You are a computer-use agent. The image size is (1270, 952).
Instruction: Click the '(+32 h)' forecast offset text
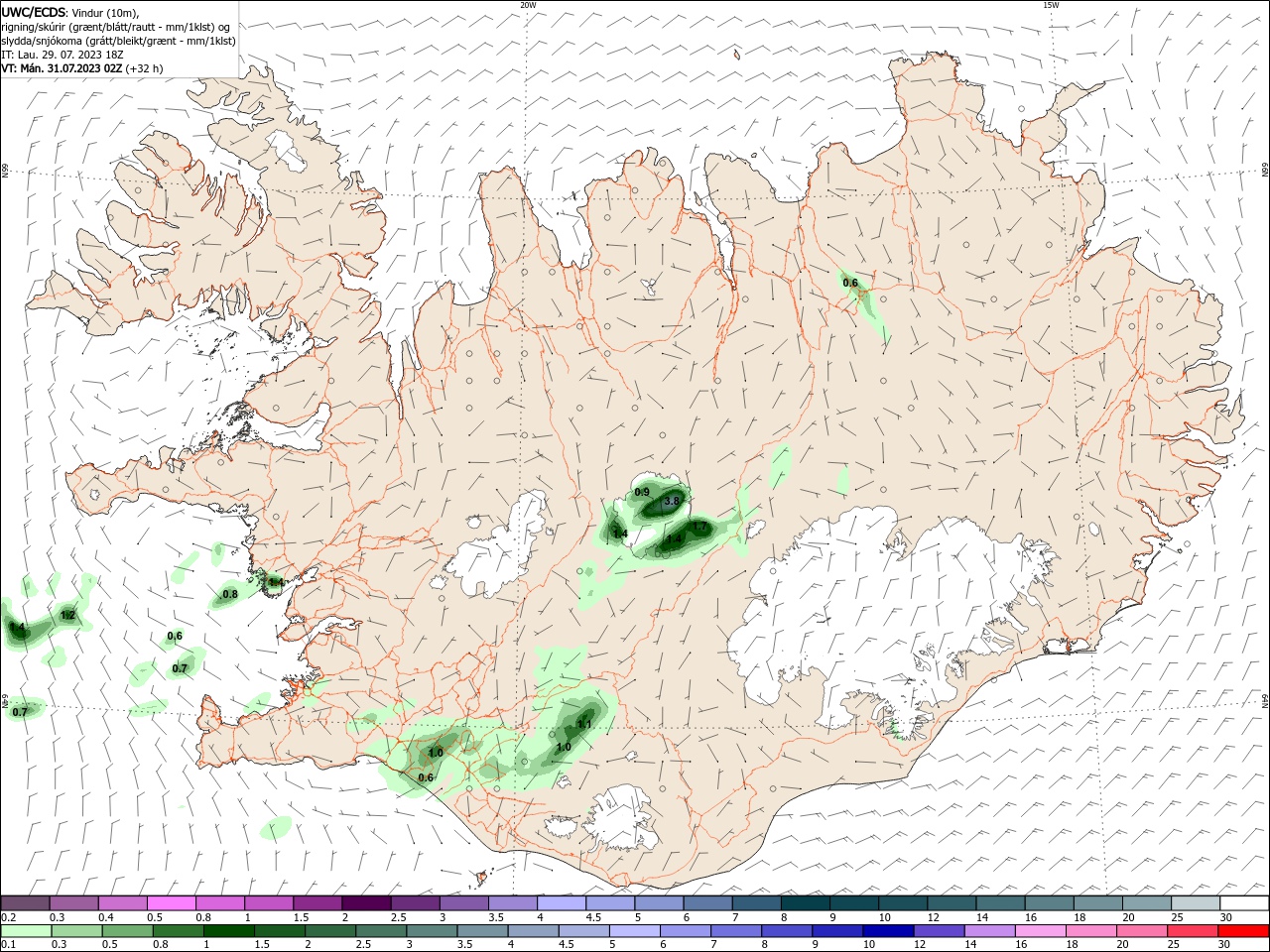(145, 68)
